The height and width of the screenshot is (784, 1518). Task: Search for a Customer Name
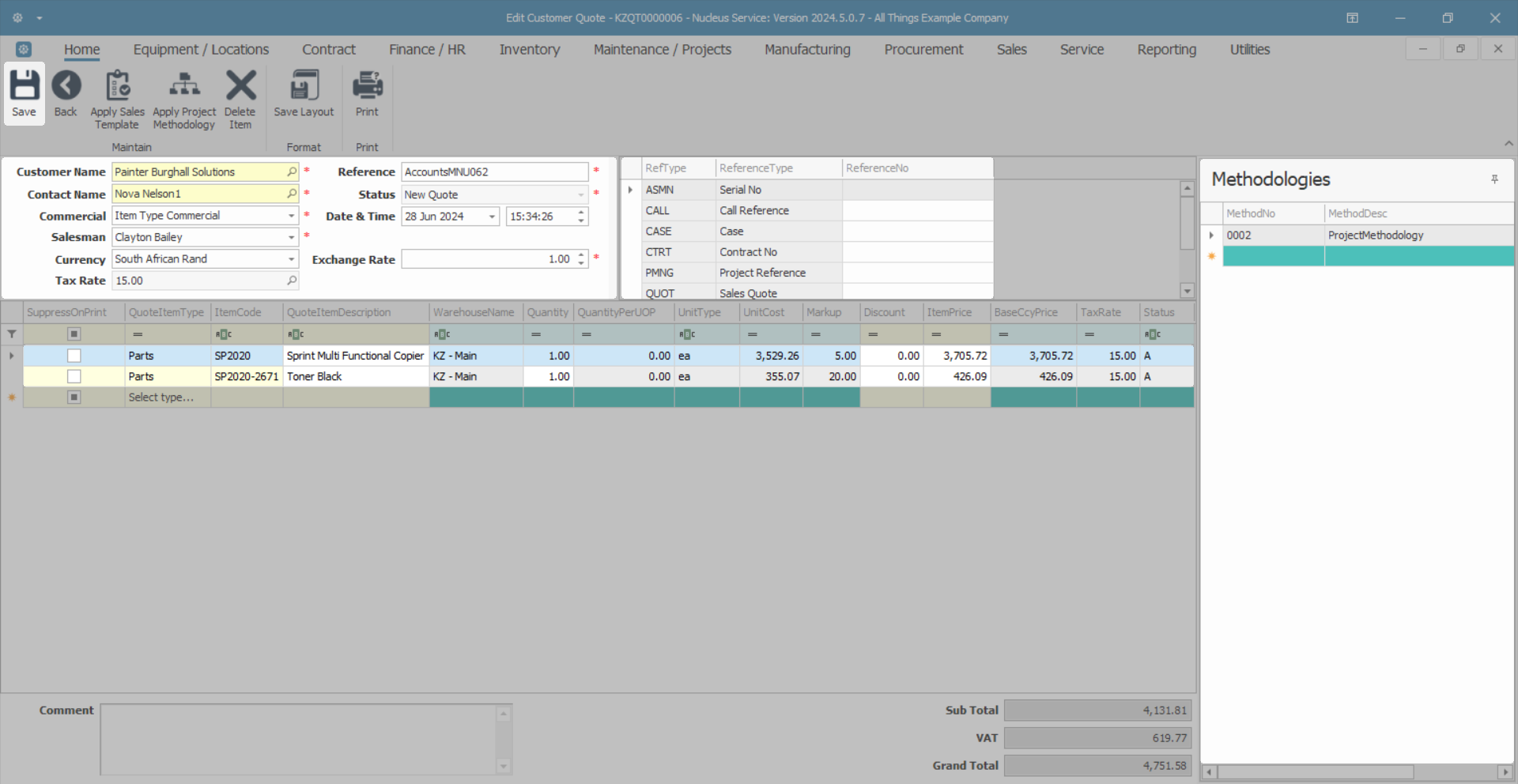click(x=292, y=171)
